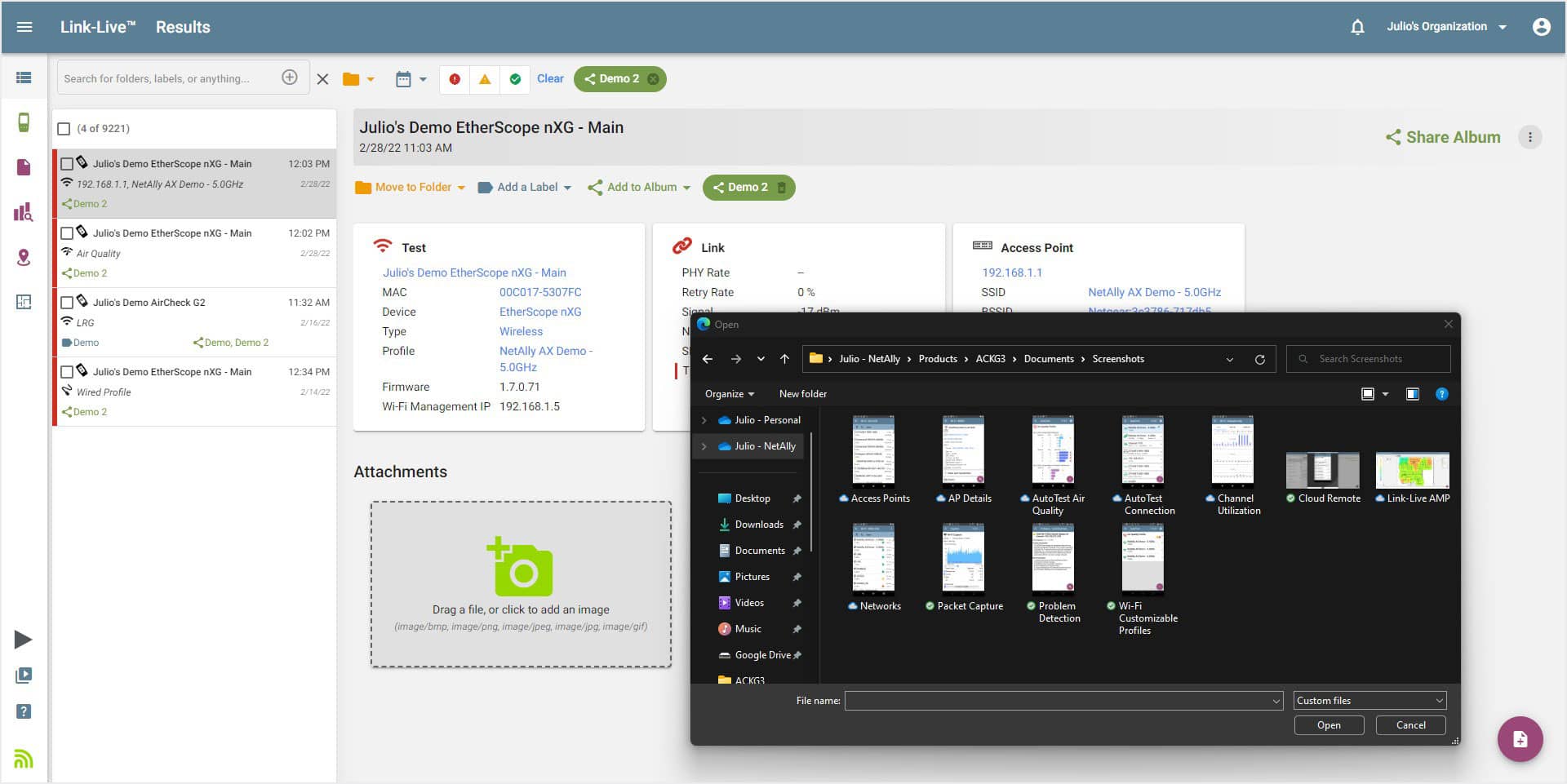Click the plus icon in search box
The height and width of the screenshot is (784, 1567).
[290, 78]
